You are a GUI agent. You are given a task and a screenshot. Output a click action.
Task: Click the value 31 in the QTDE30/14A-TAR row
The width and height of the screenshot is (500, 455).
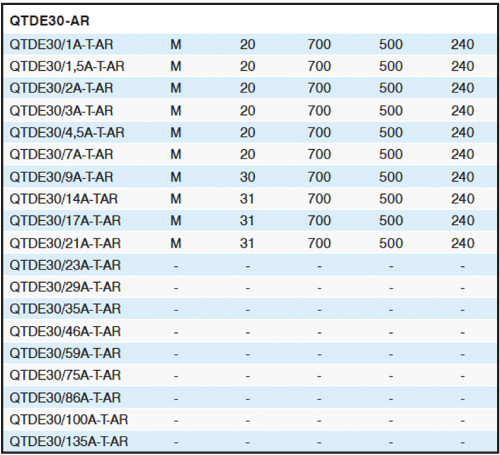coord(247,199)
